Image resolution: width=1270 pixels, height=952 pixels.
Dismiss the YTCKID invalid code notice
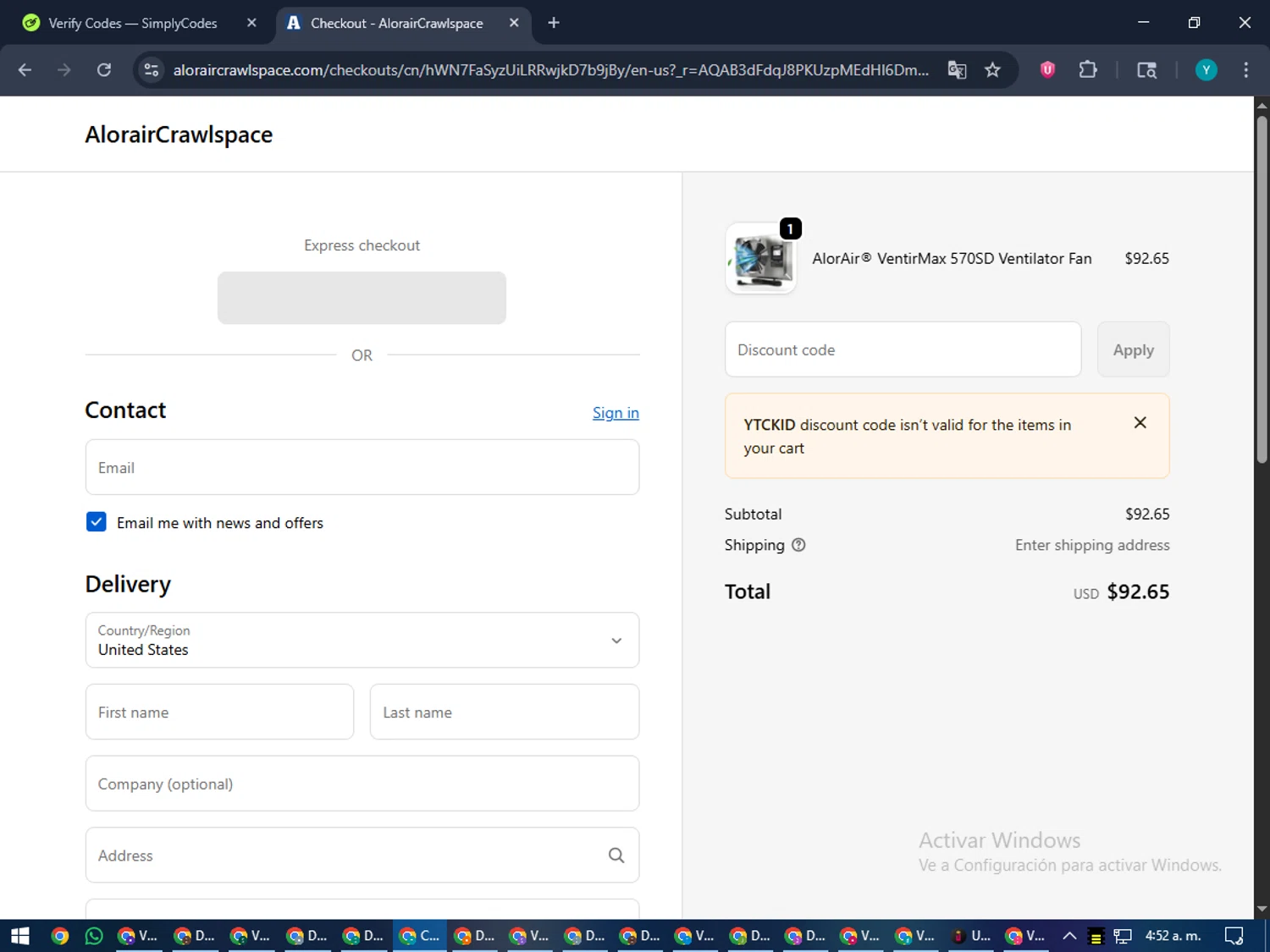1140,422
